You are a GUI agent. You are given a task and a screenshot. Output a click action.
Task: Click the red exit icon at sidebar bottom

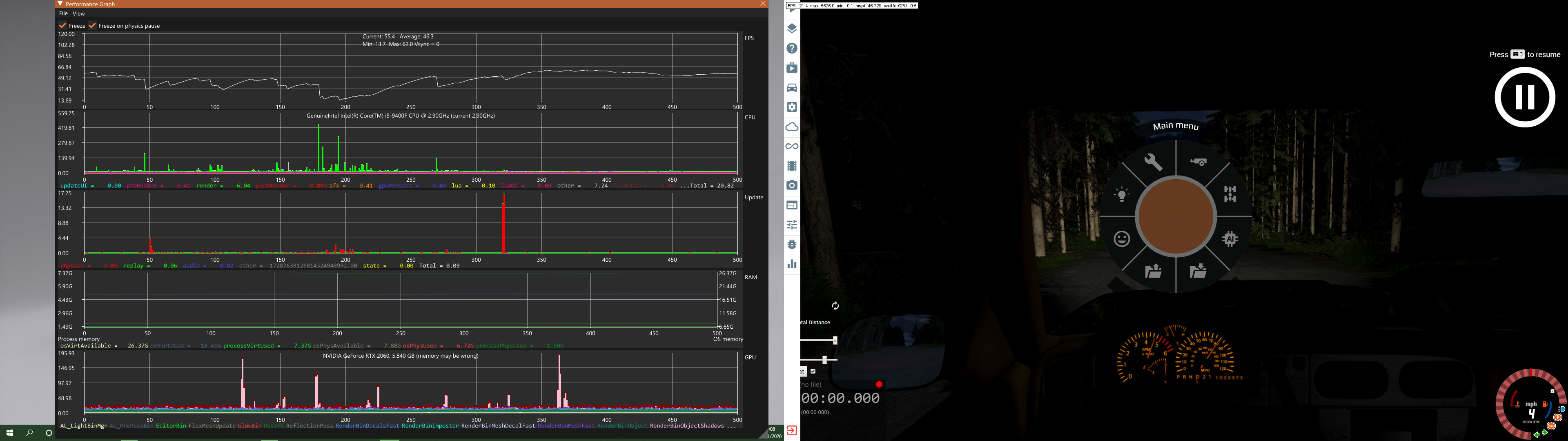tap(791, 431)
